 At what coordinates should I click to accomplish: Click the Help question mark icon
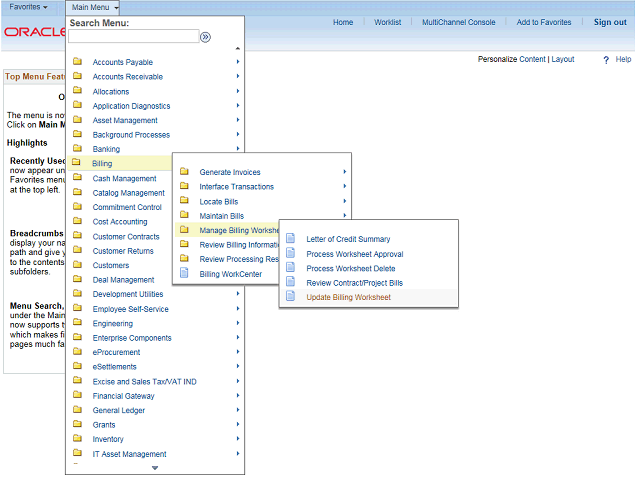606,60
